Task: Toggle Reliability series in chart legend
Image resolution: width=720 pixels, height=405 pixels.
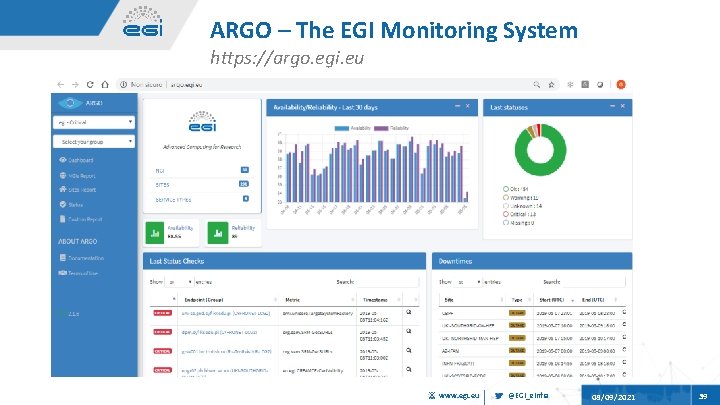Action: pos(391,129)
